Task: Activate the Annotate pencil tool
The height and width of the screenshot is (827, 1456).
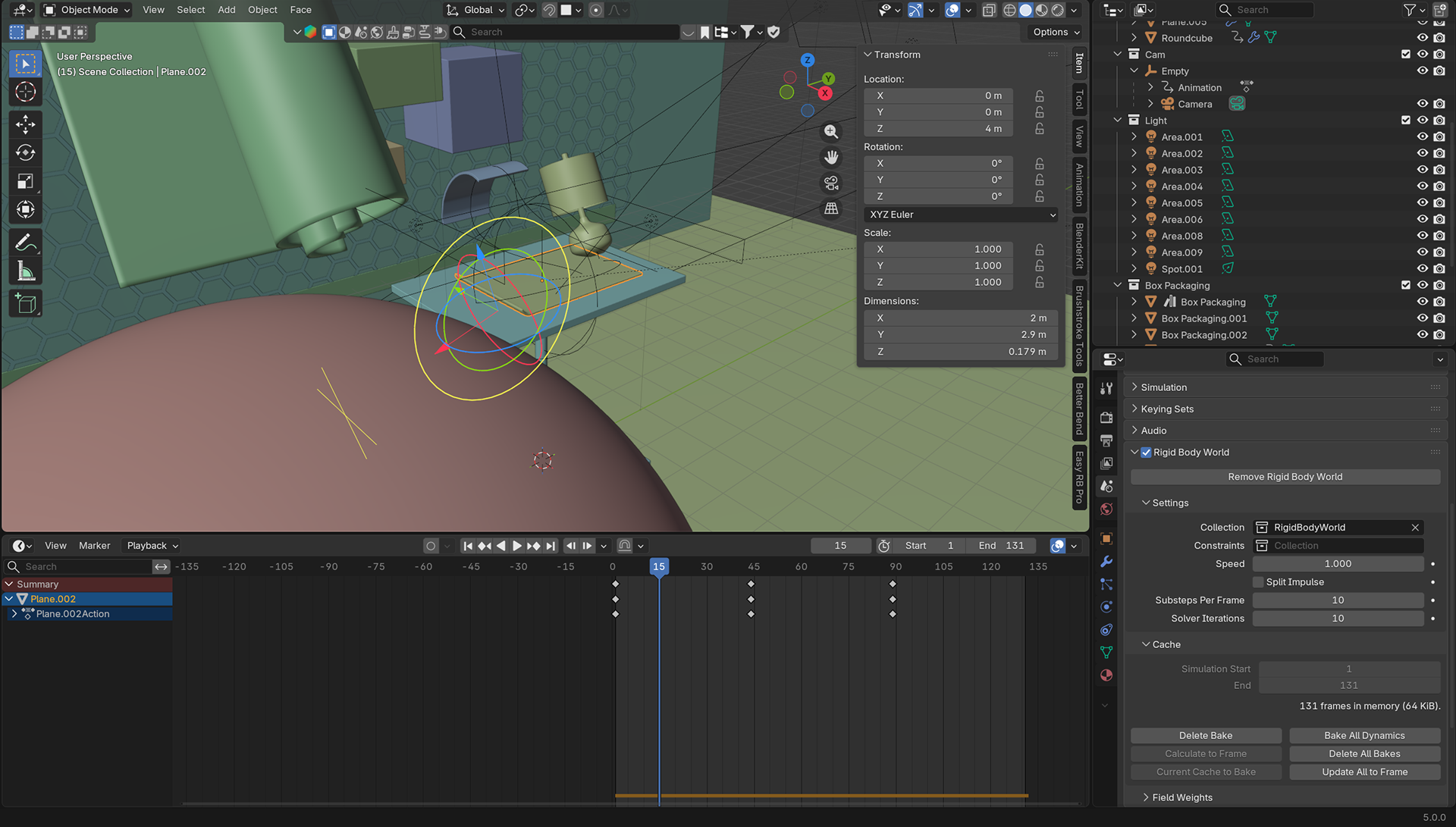Action: coord(25,243)
